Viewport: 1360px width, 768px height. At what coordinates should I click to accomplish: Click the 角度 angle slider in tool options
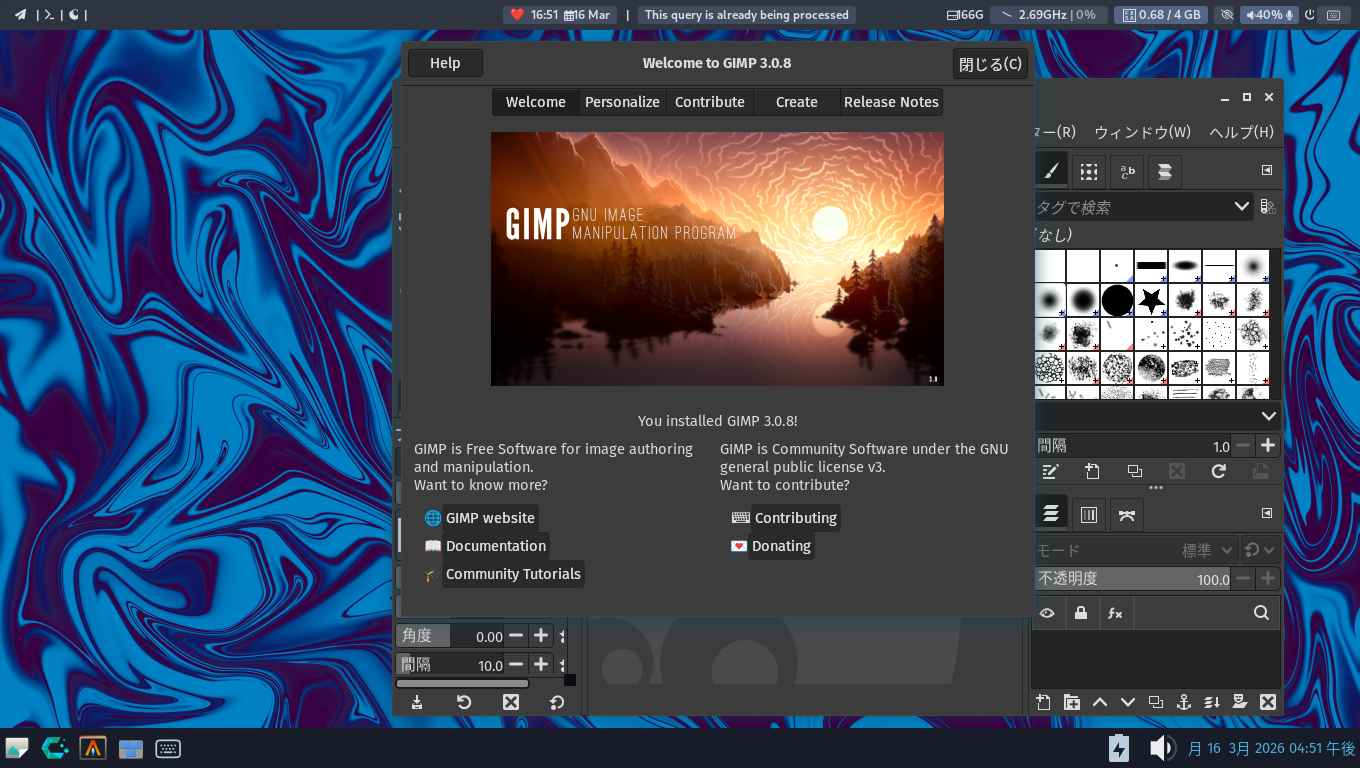[x=450, y=636]
